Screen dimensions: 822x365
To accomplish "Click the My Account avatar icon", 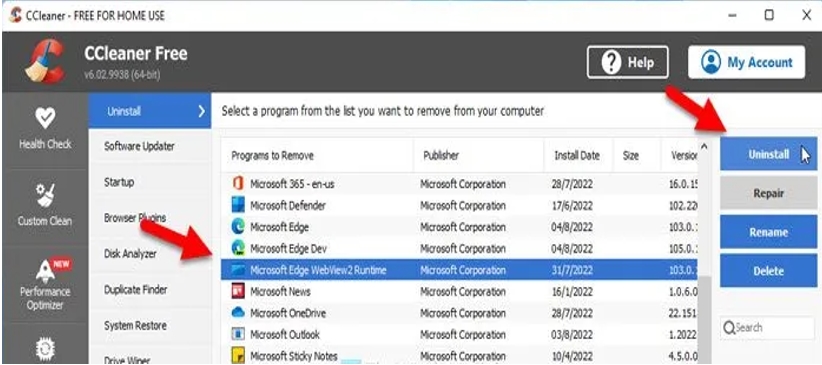I will coord(711,62).
